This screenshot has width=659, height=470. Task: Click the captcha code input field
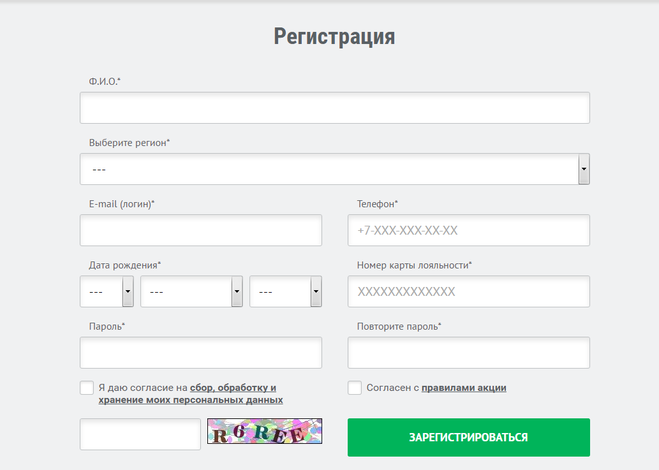coord(140,435)
